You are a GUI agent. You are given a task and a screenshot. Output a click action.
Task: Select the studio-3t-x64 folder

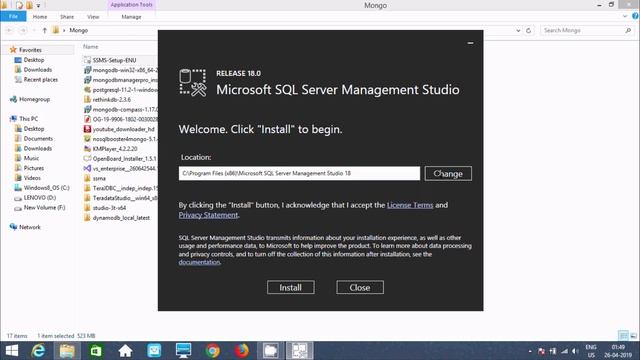tap(109, 208)
